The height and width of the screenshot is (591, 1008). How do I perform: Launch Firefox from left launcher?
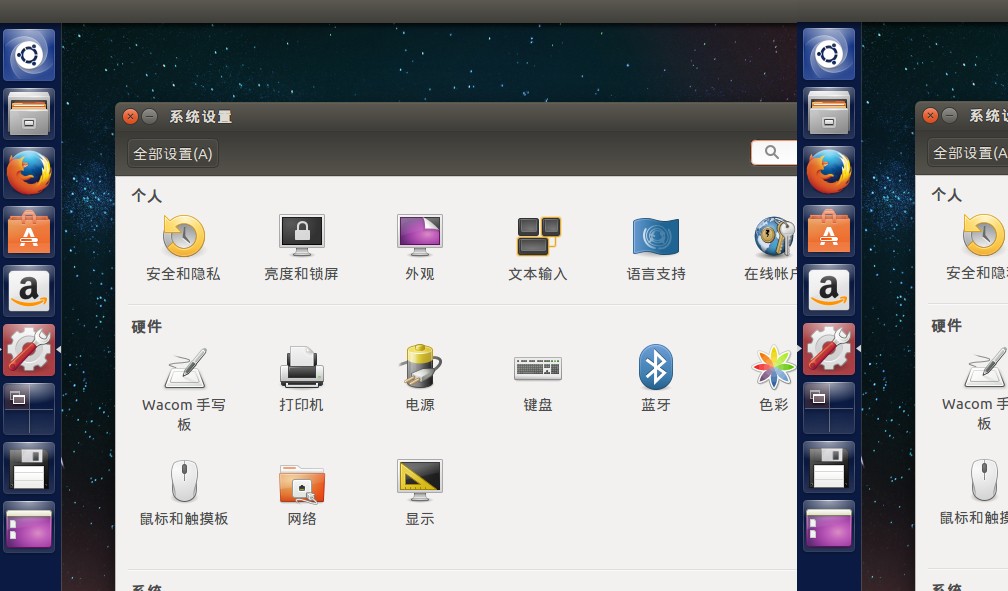pos(29,173)
